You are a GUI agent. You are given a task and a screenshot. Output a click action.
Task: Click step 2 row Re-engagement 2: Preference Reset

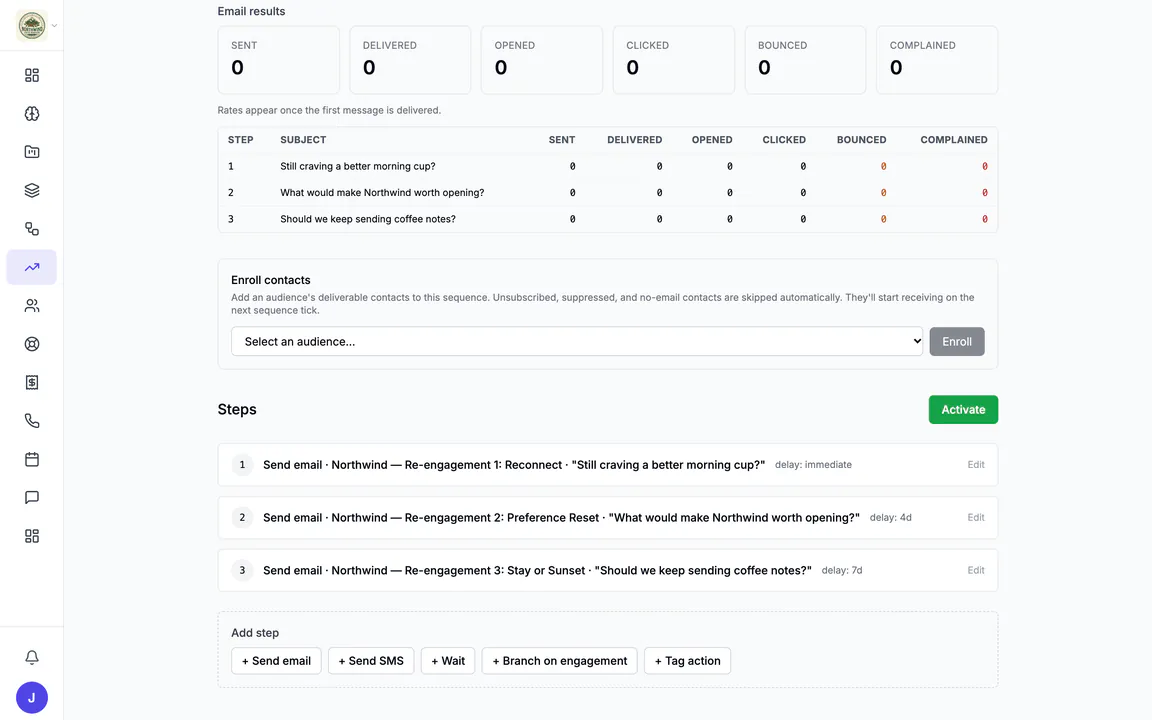(x=608, y=517)
